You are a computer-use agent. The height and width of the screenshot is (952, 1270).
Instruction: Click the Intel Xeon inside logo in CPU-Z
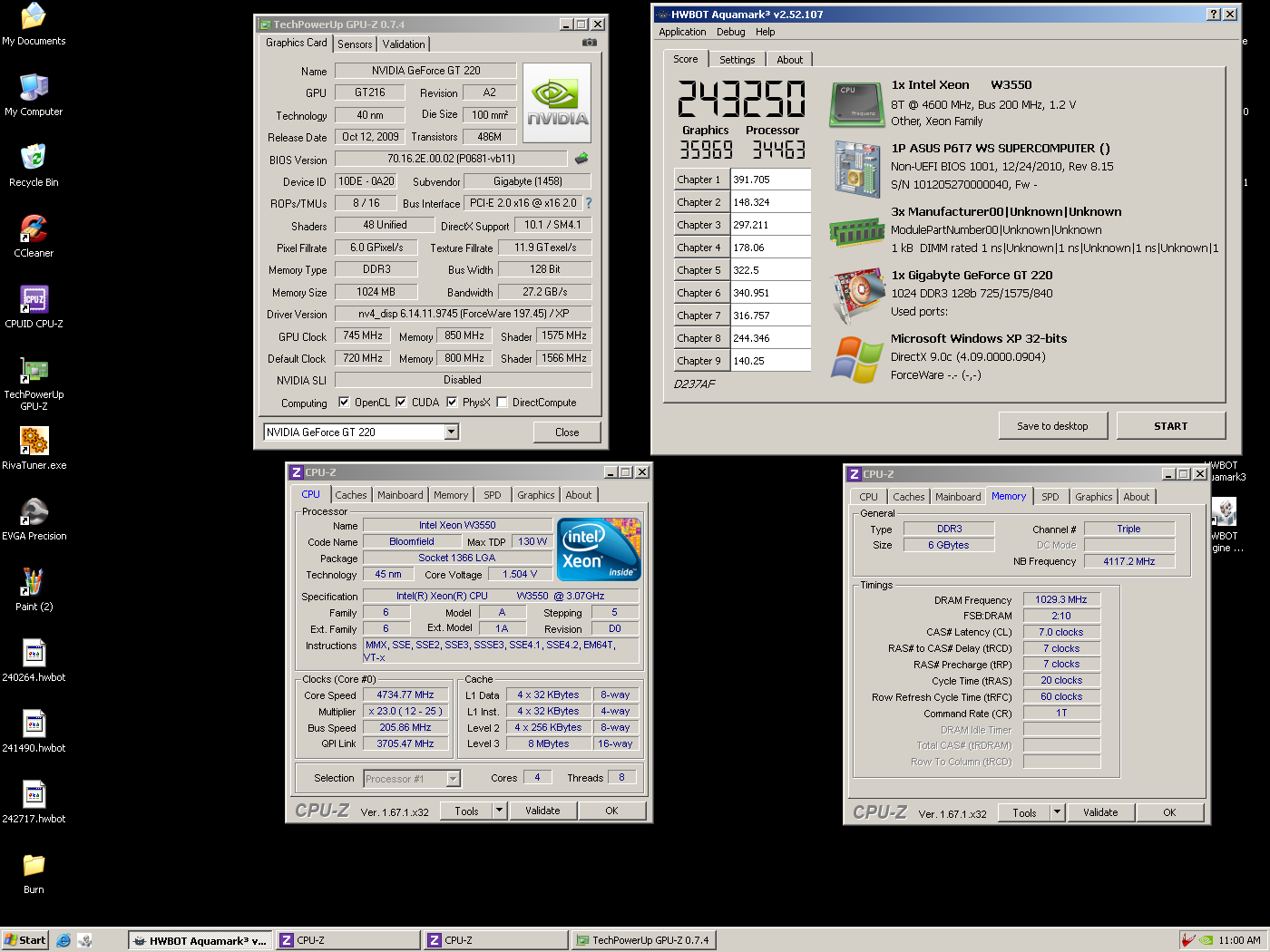tap(599, 549)
